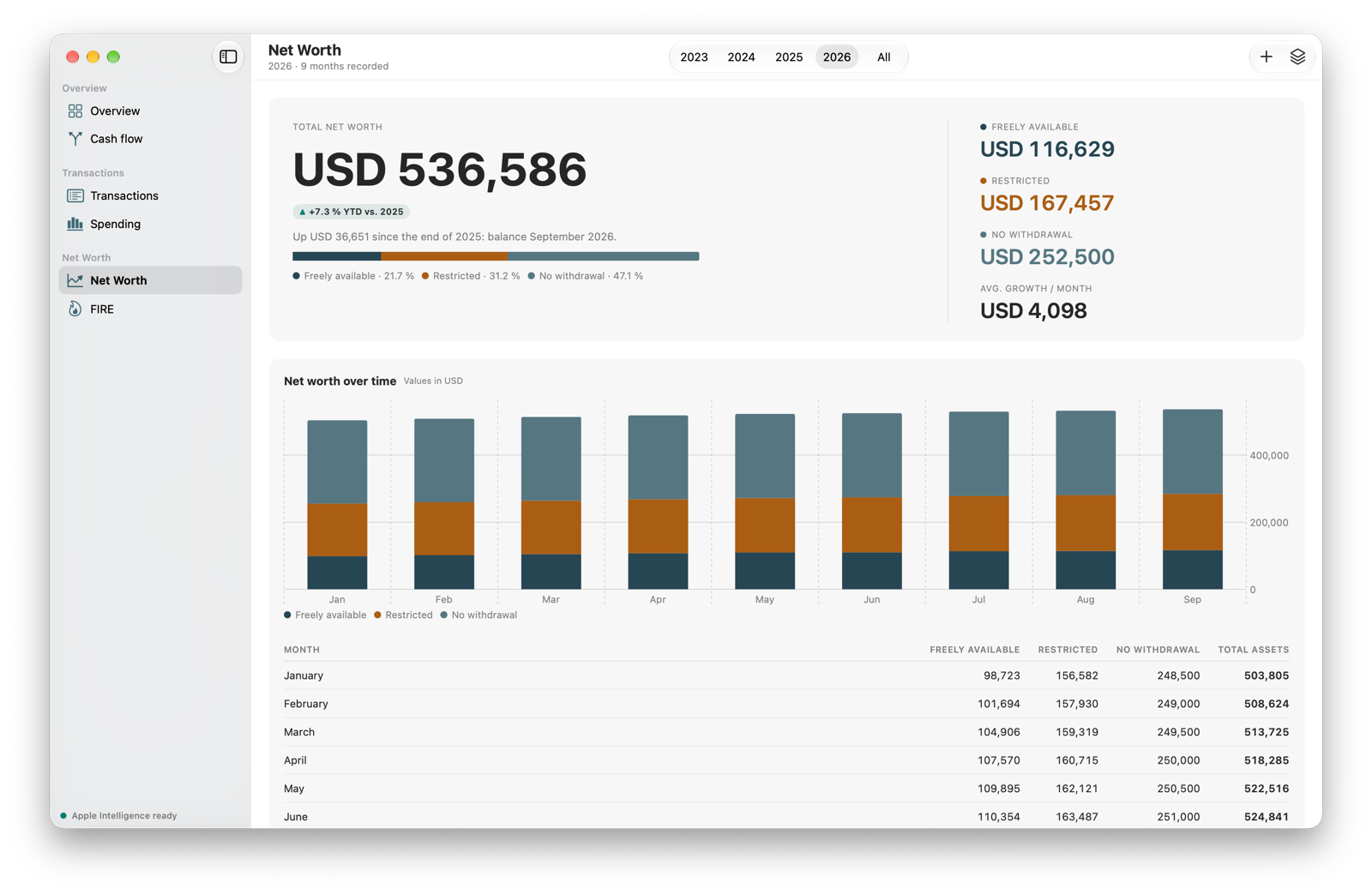Click the green Apple Intelligence status dot

click(x=63, y=815)
